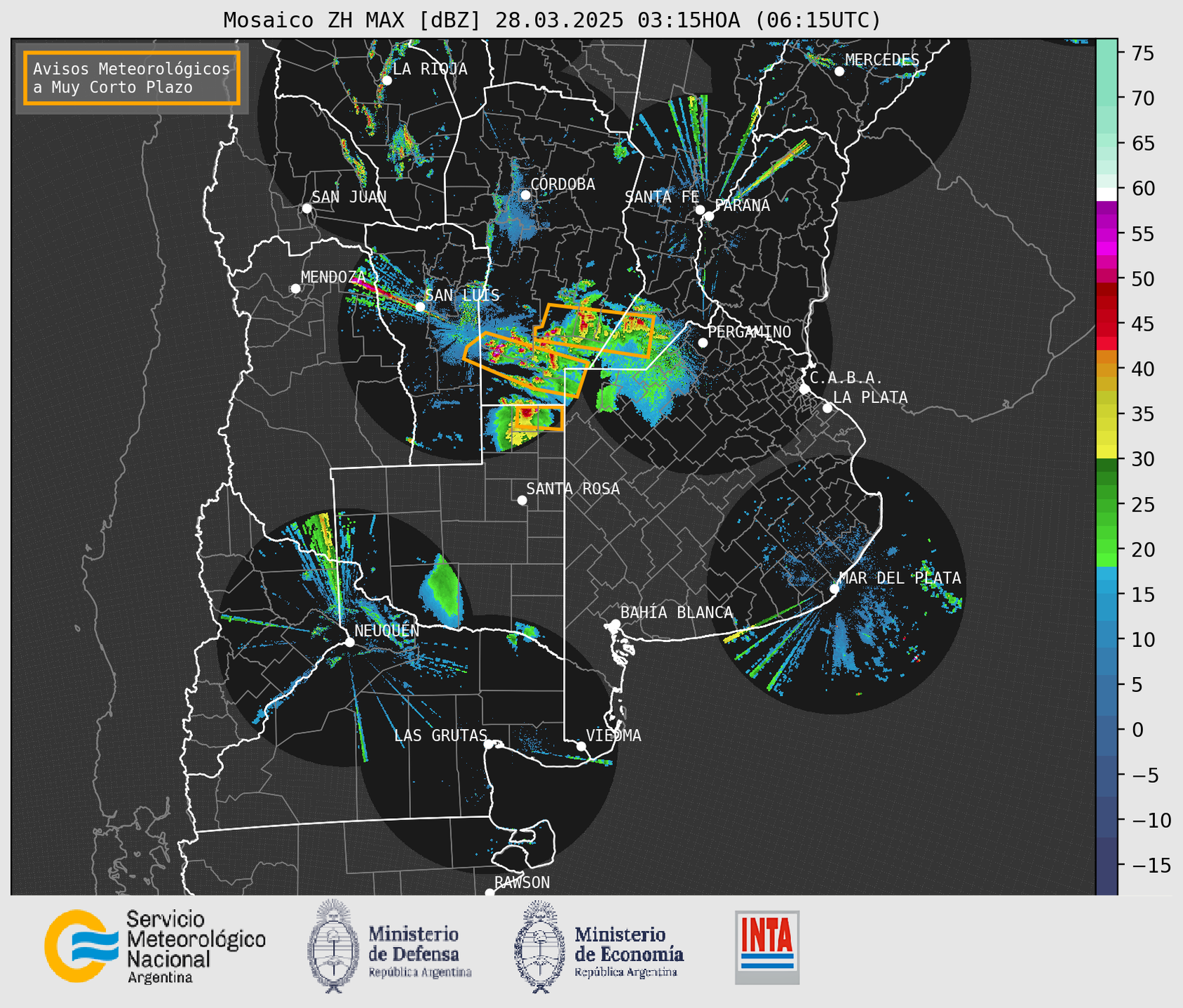The width and height of the screenshot is (1183, 1008).
Task: Click the PERGAMINO city marker
Action: coord(703,343)
